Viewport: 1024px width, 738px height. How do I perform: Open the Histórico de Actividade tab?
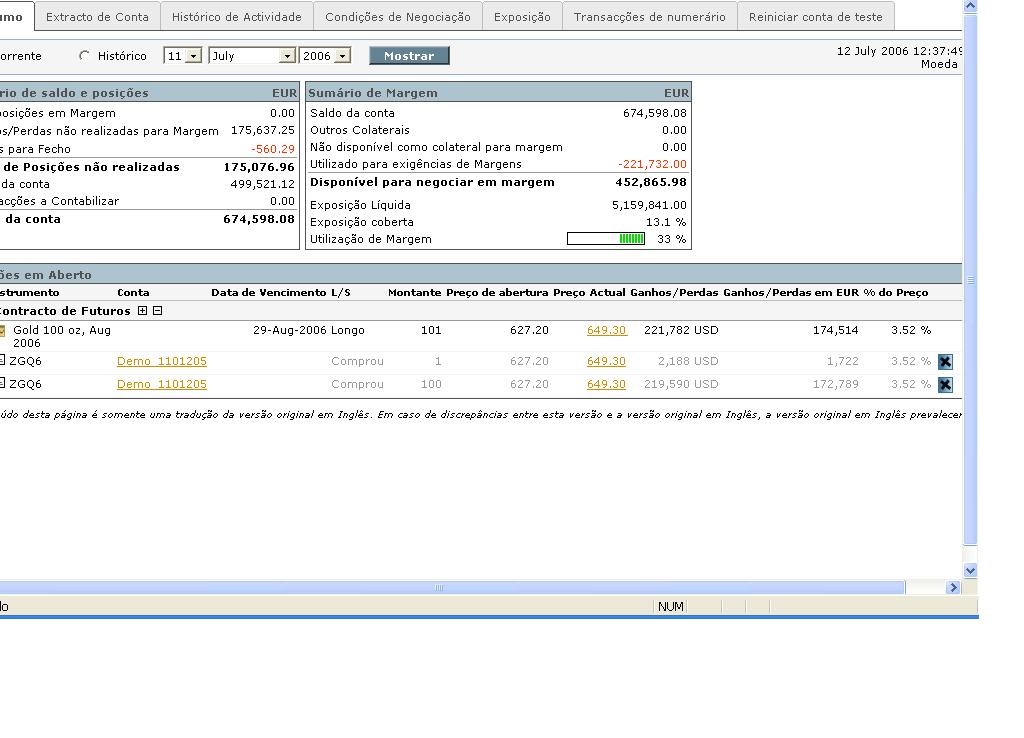[x=236, y=17]
